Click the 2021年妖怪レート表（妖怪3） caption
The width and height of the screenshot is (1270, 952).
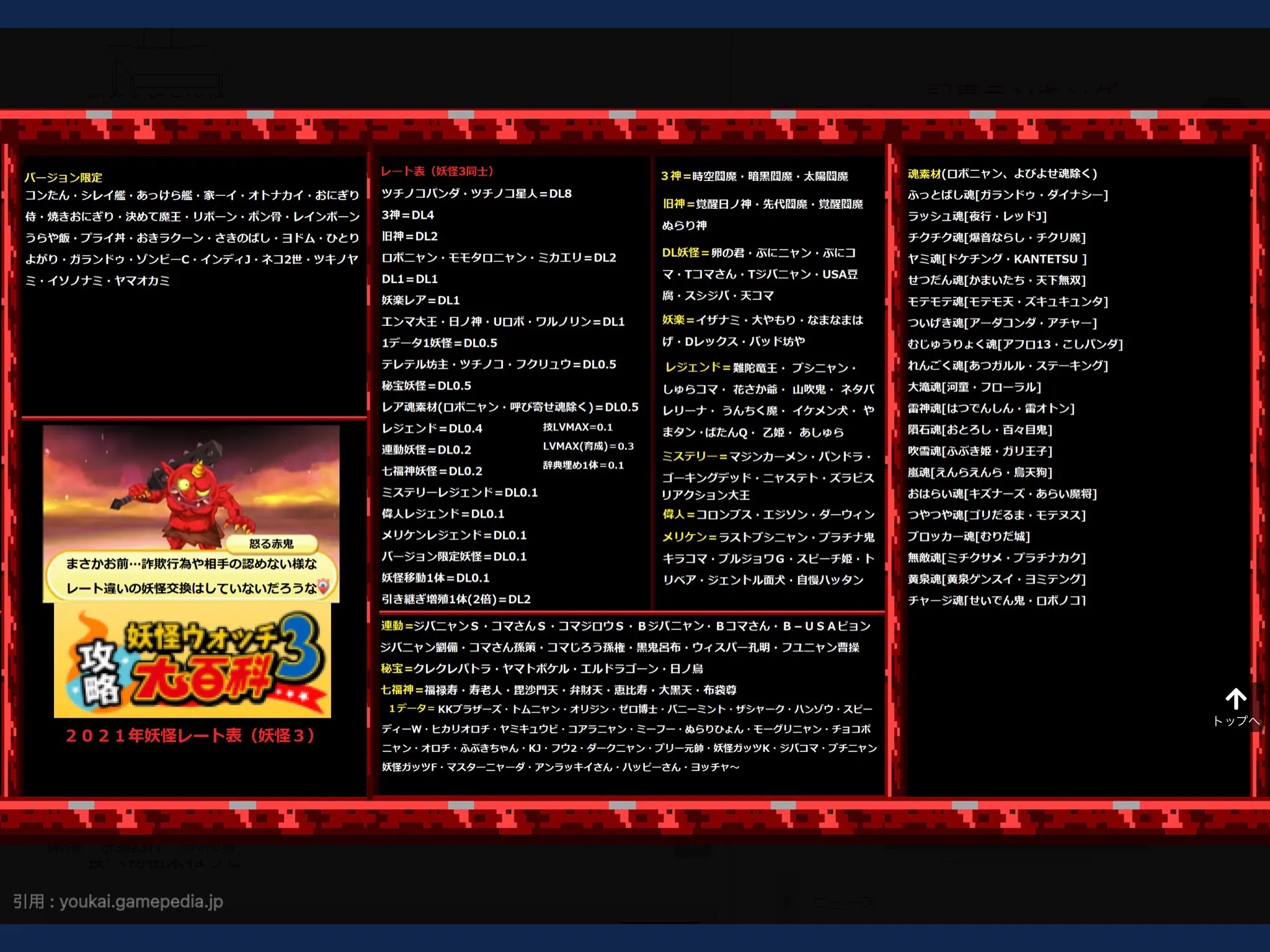tap(191, 736)
